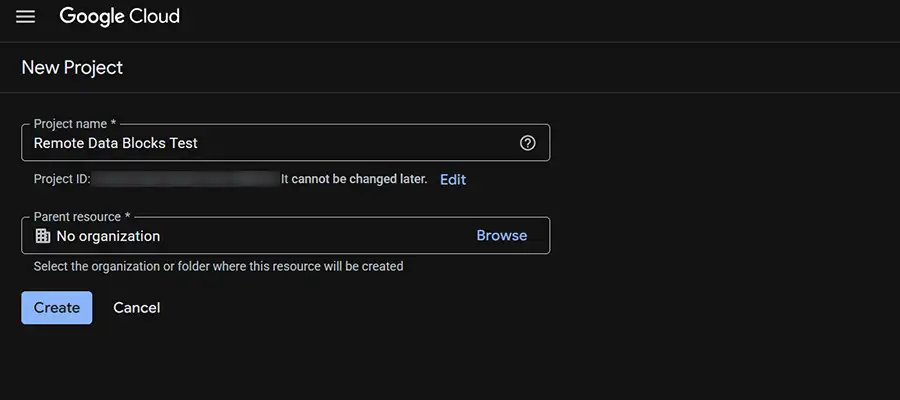The image size is (900, 400).
Task: Click the "Parent resource *" field label
Action: click(x=82, y=217)
